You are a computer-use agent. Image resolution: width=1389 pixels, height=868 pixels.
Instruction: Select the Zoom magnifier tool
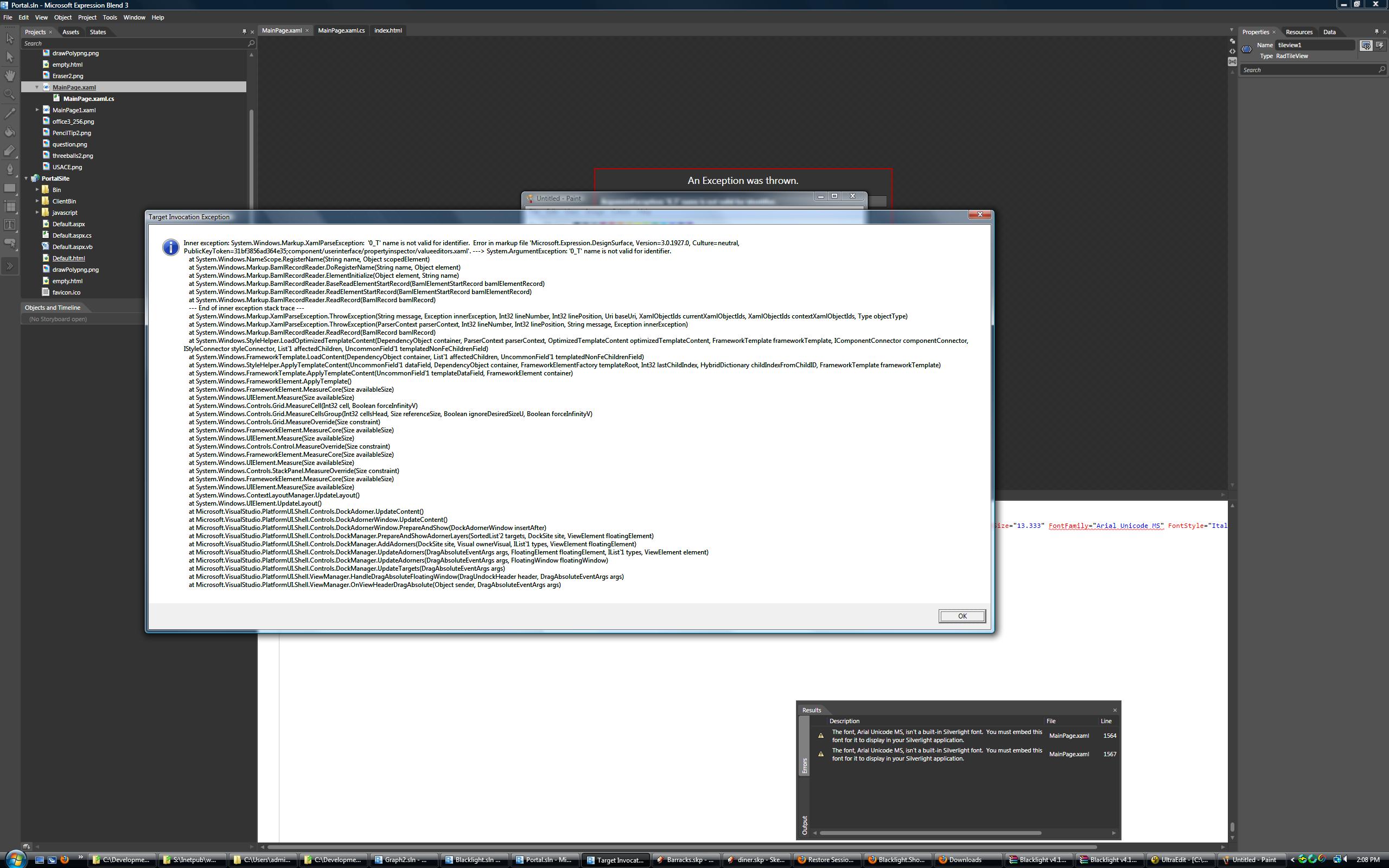10,94
